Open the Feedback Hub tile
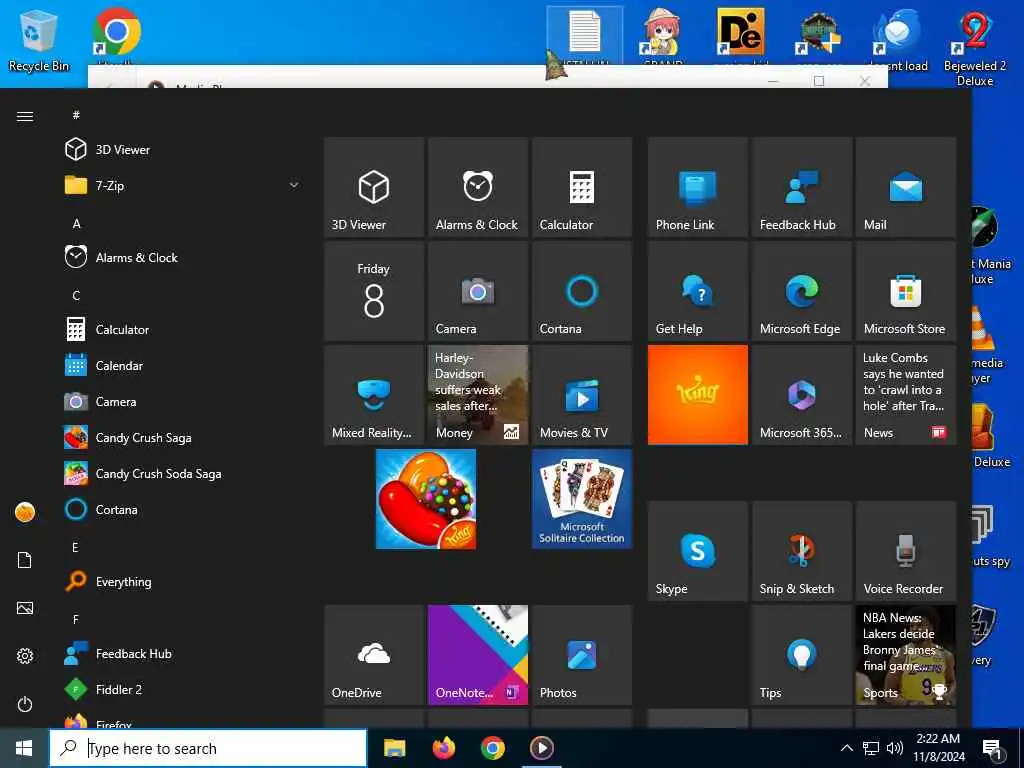 click(x=801, y=187)
